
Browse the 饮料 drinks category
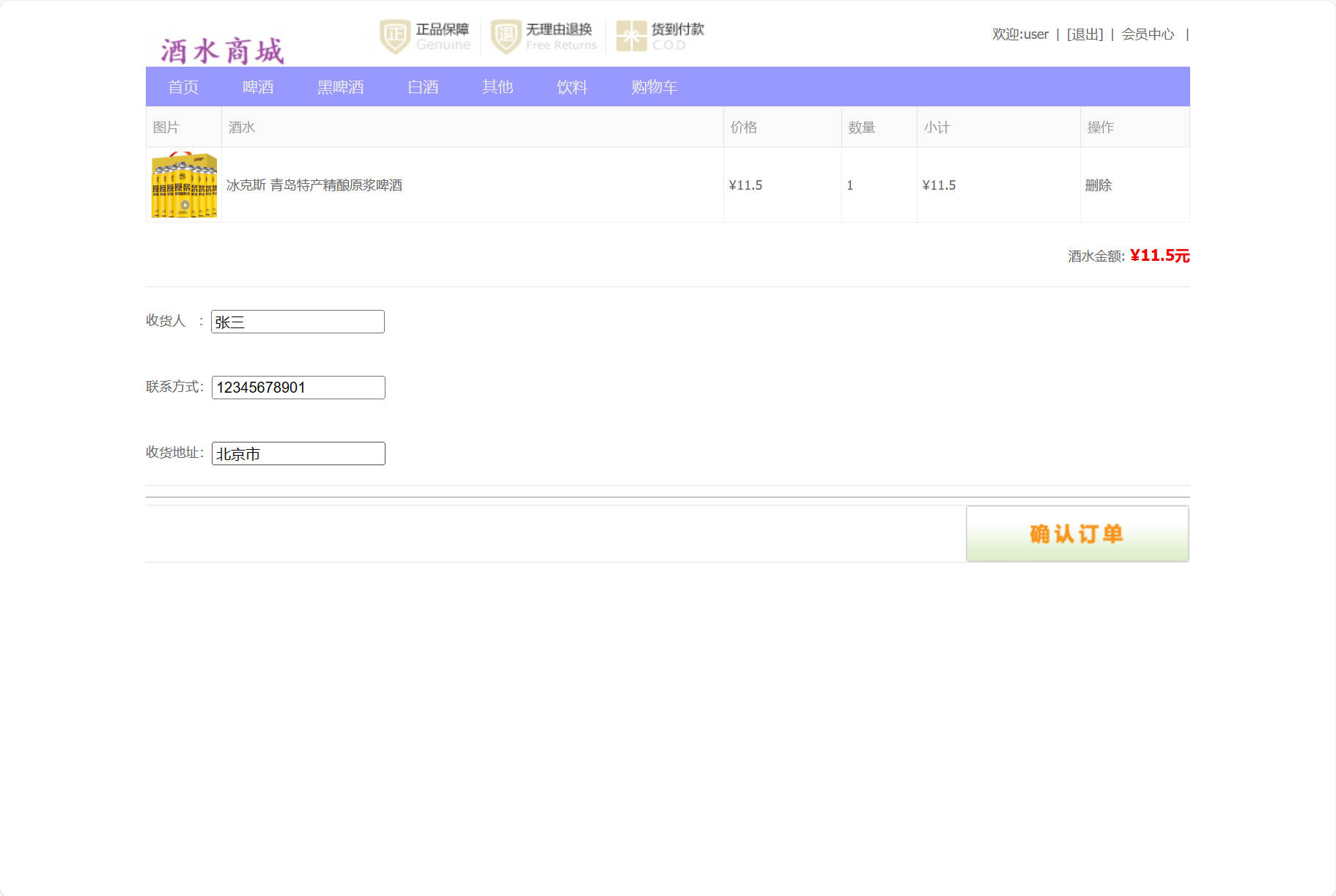(x=572, y=86)
